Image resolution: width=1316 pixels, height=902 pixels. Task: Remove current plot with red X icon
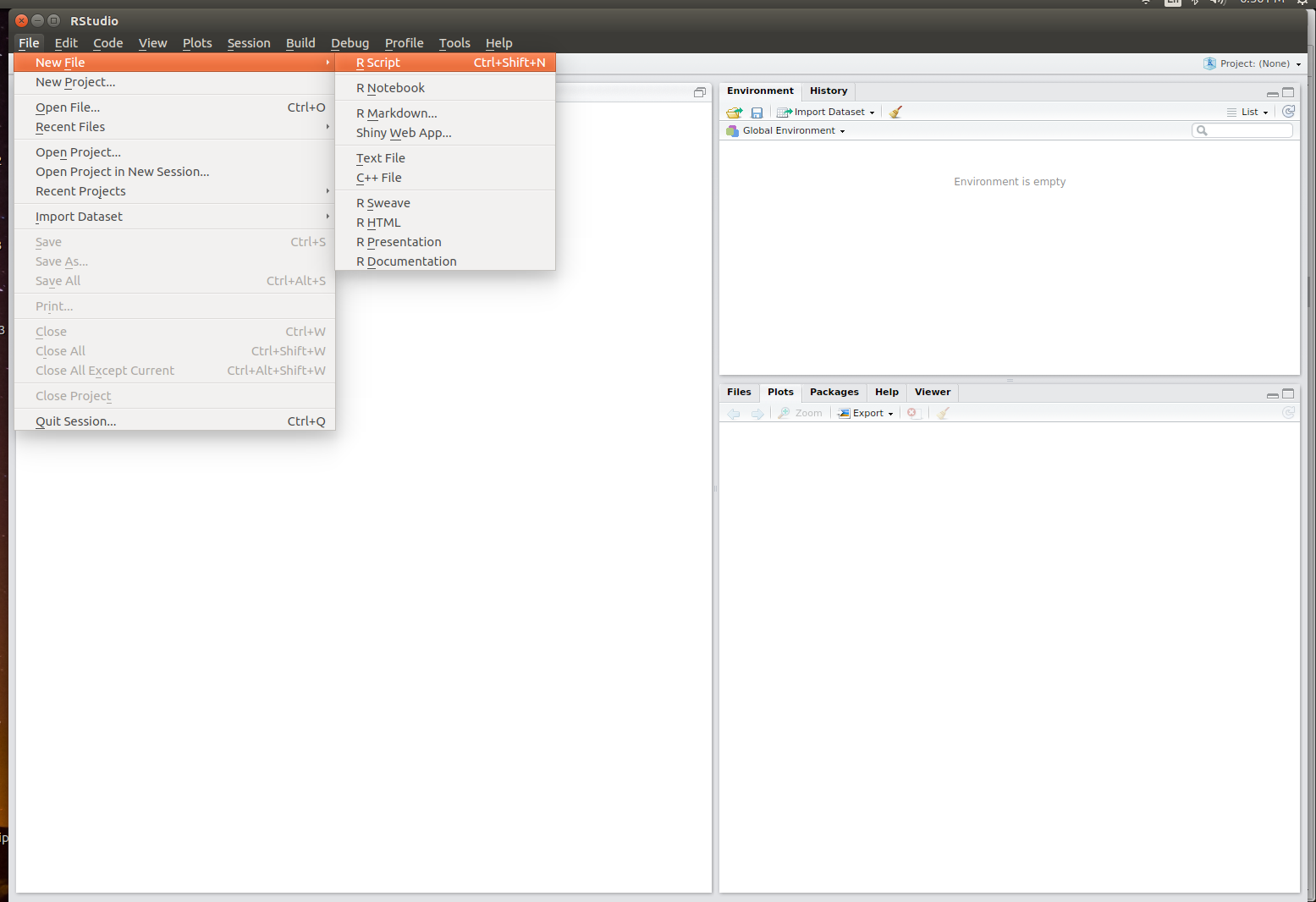(912, 413)
